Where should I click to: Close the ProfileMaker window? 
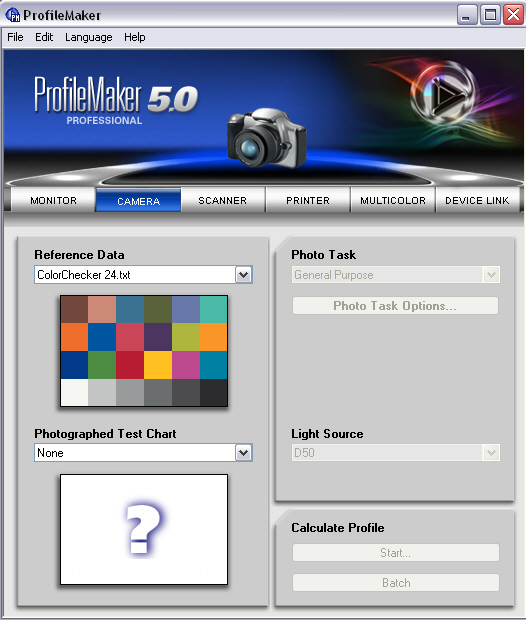coord(513,15)
